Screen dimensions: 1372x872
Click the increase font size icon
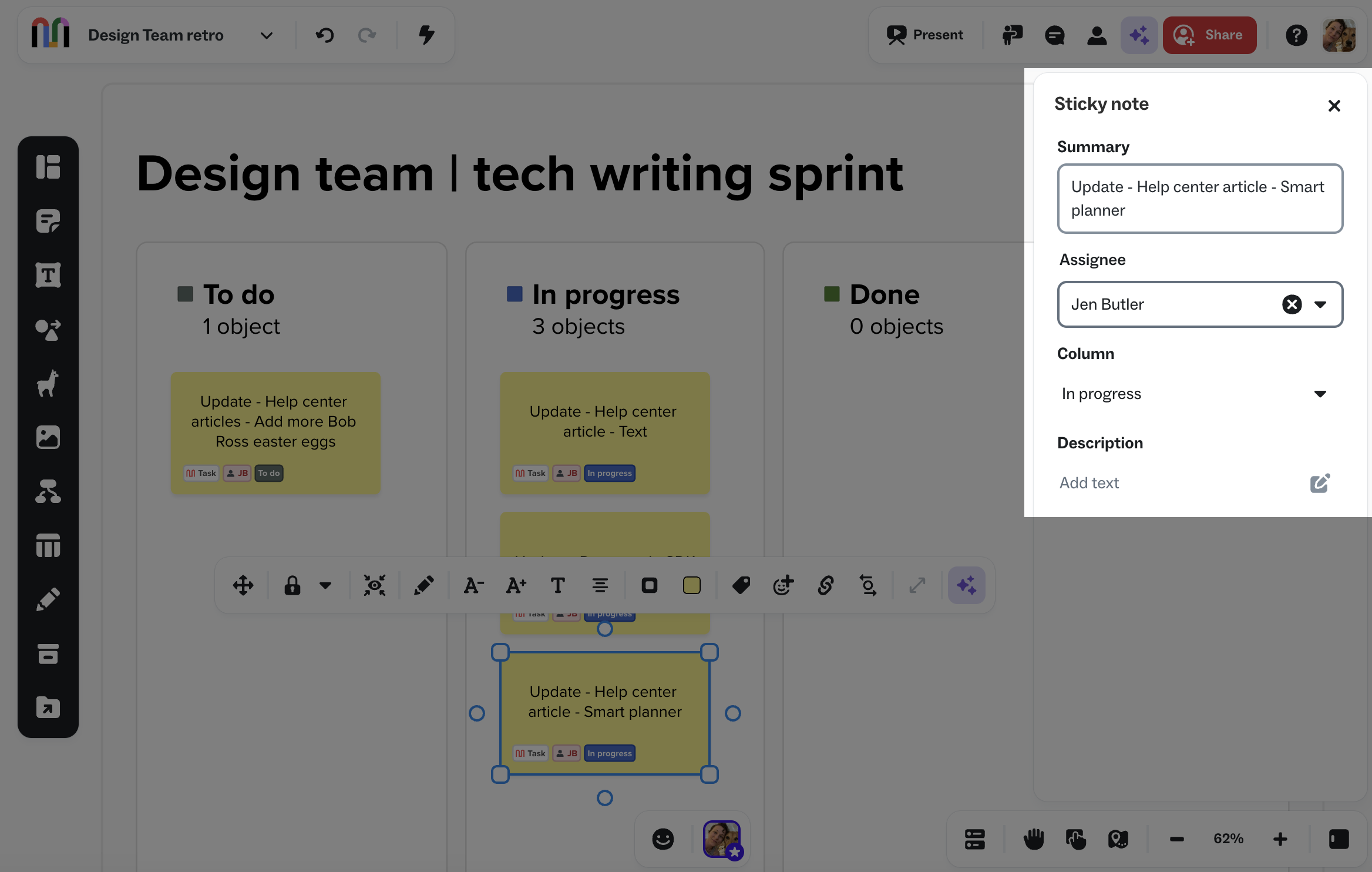516,585
